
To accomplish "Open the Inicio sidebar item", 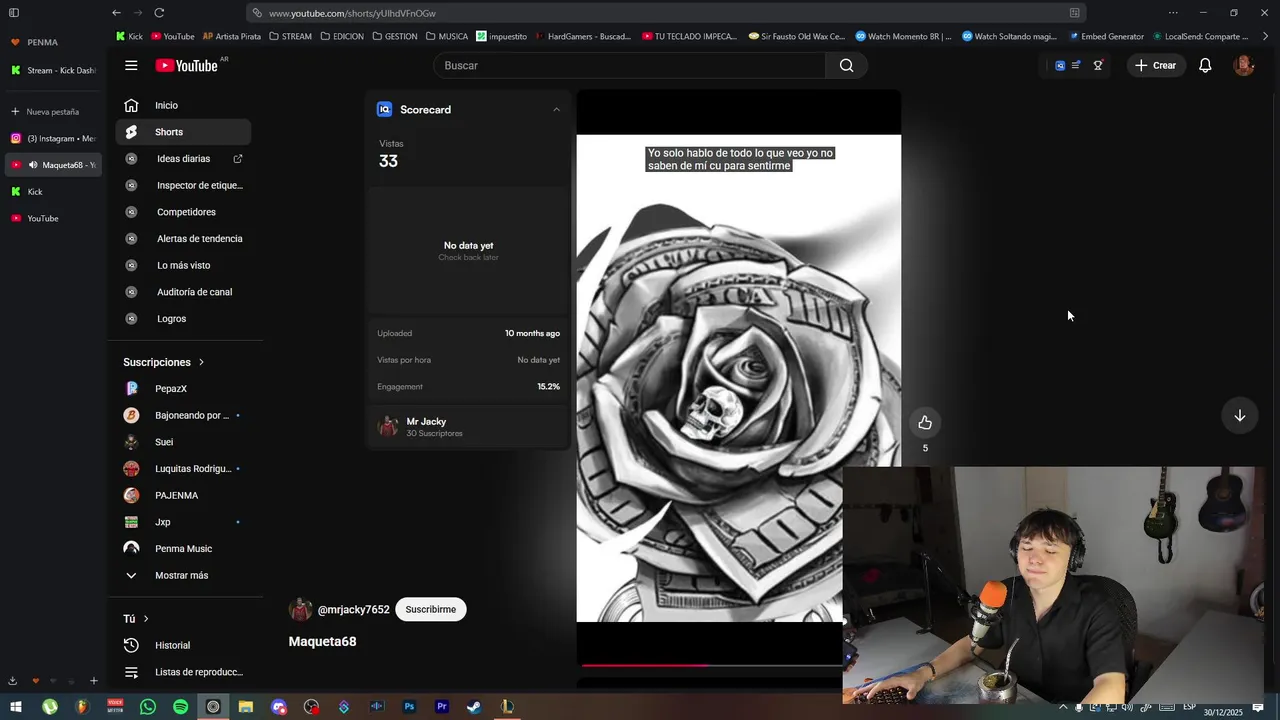I will click(x=183, y=105).
